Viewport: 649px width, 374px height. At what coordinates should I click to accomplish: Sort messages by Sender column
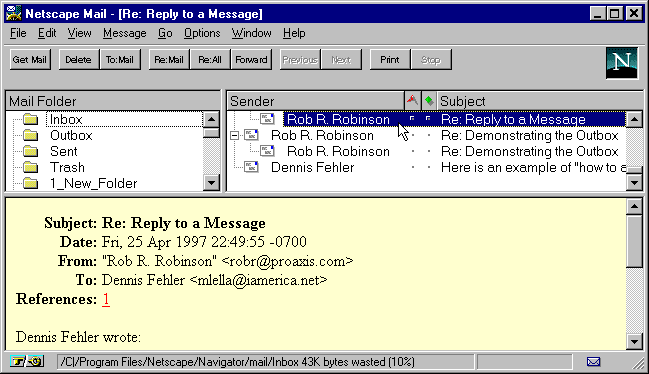coord(315,101)
